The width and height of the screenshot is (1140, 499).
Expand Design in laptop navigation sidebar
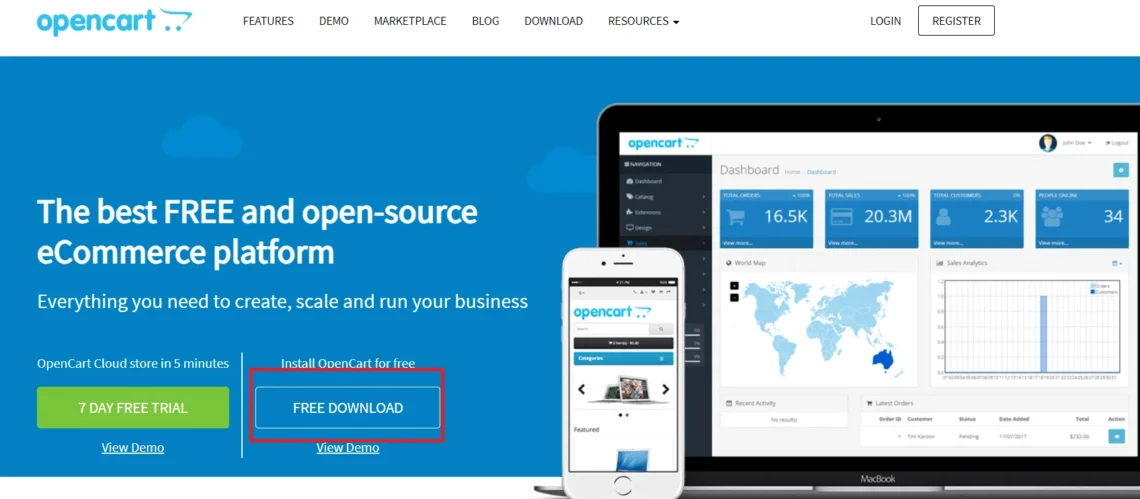664,228
